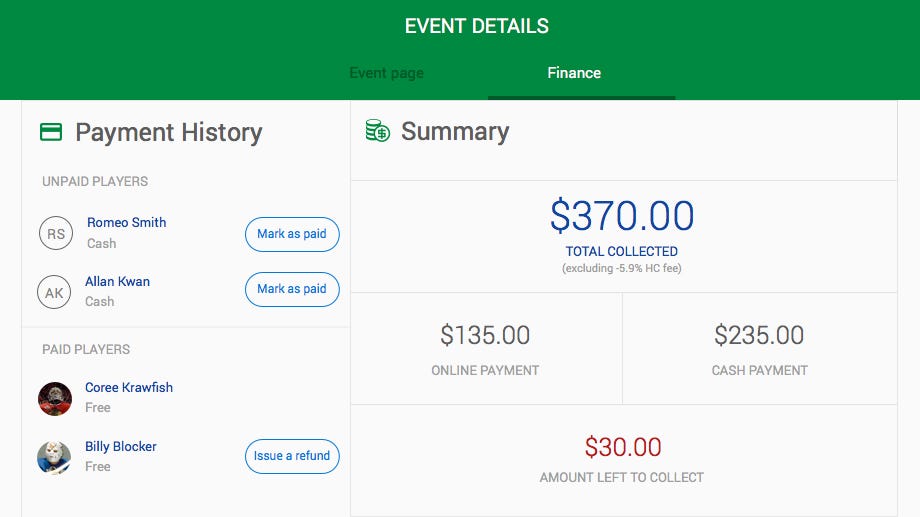This screenshot has height=517, width=920.
Task: Click the $235.00 cash payment amount
Action: click(x=759, y=335)
